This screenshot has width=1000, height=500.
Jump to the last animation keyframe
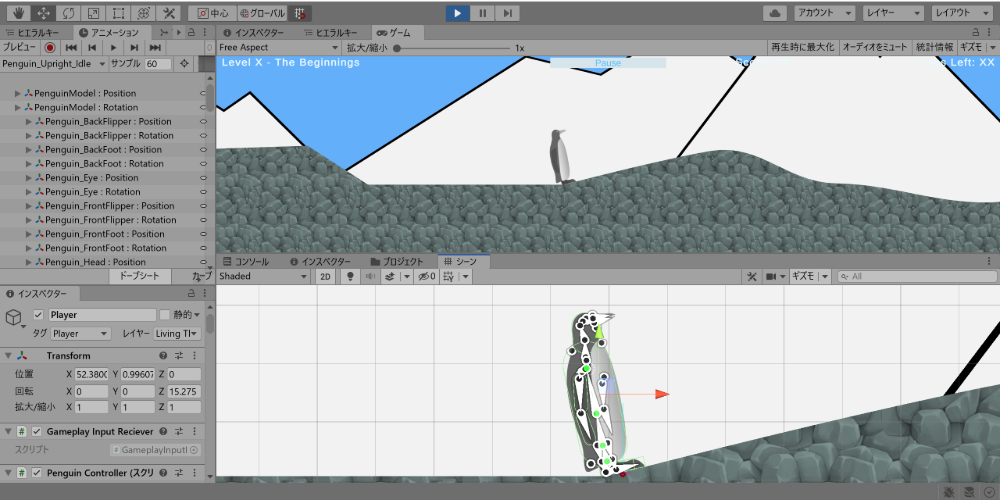pyautogui.click(x=155, y=47)
